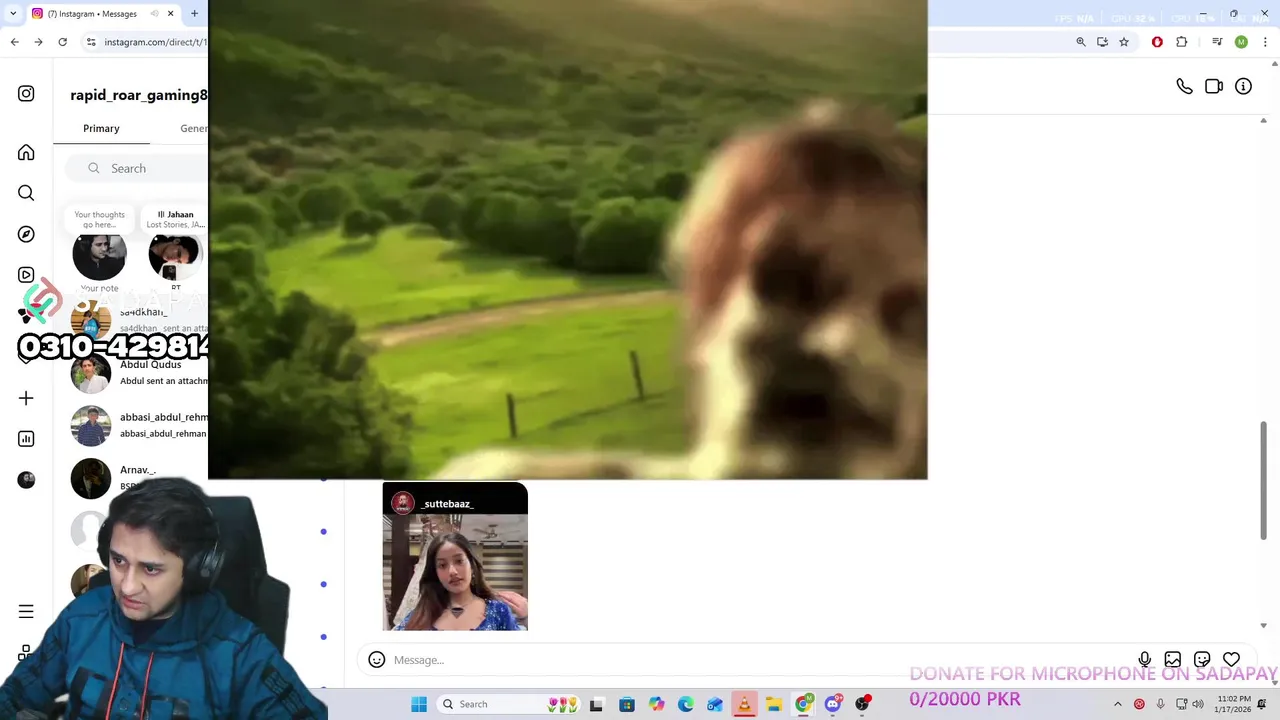
Task: Open the emoji picker
Action: tap(376, 659)
